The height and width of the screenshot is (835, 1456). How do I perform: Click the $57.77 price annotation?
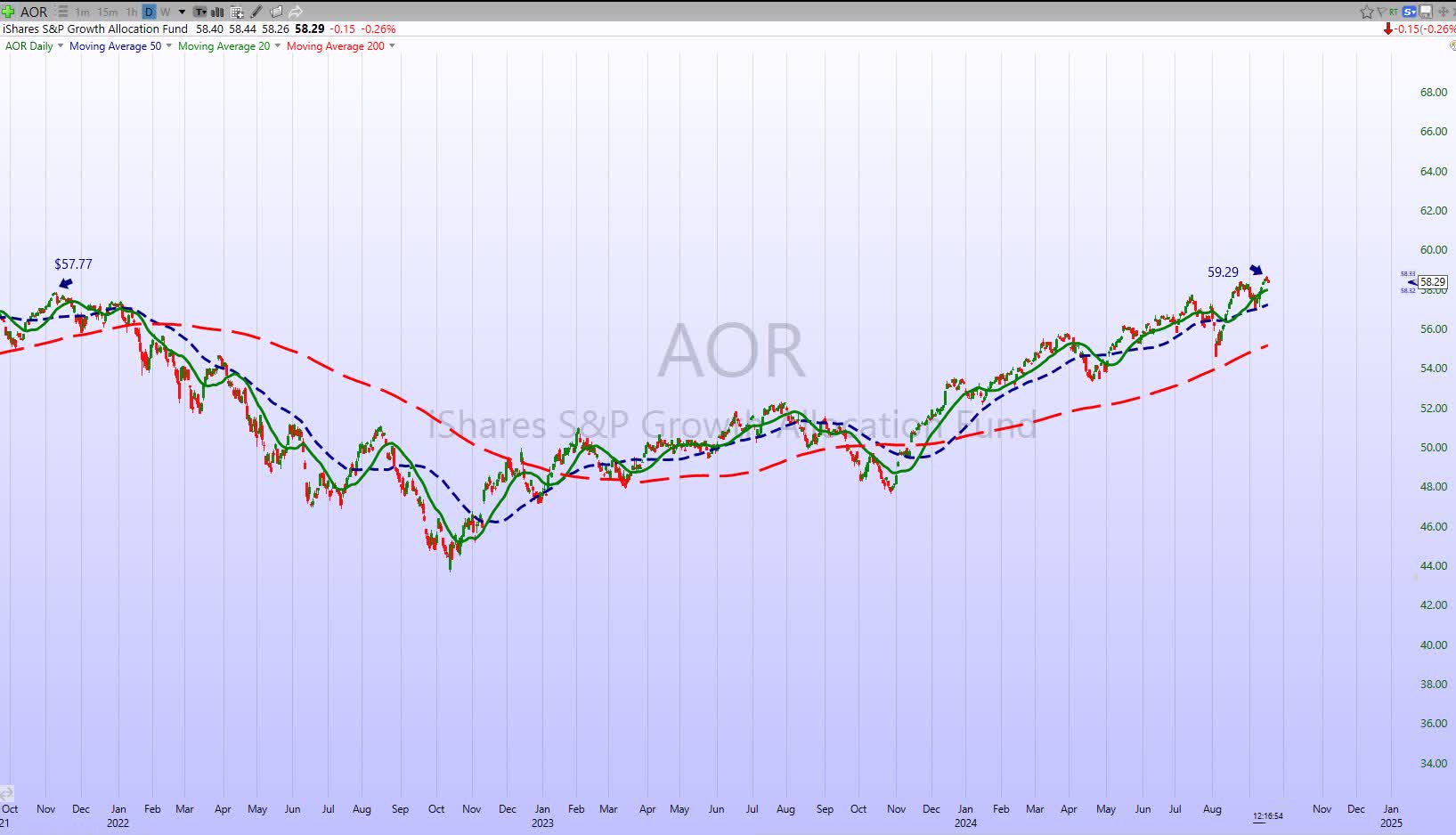tap(73, 264)
